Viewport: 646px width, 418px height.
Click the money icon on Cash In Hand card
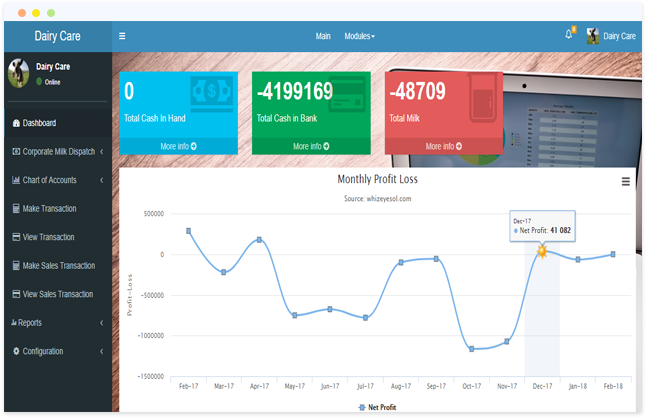coord(212,93)
